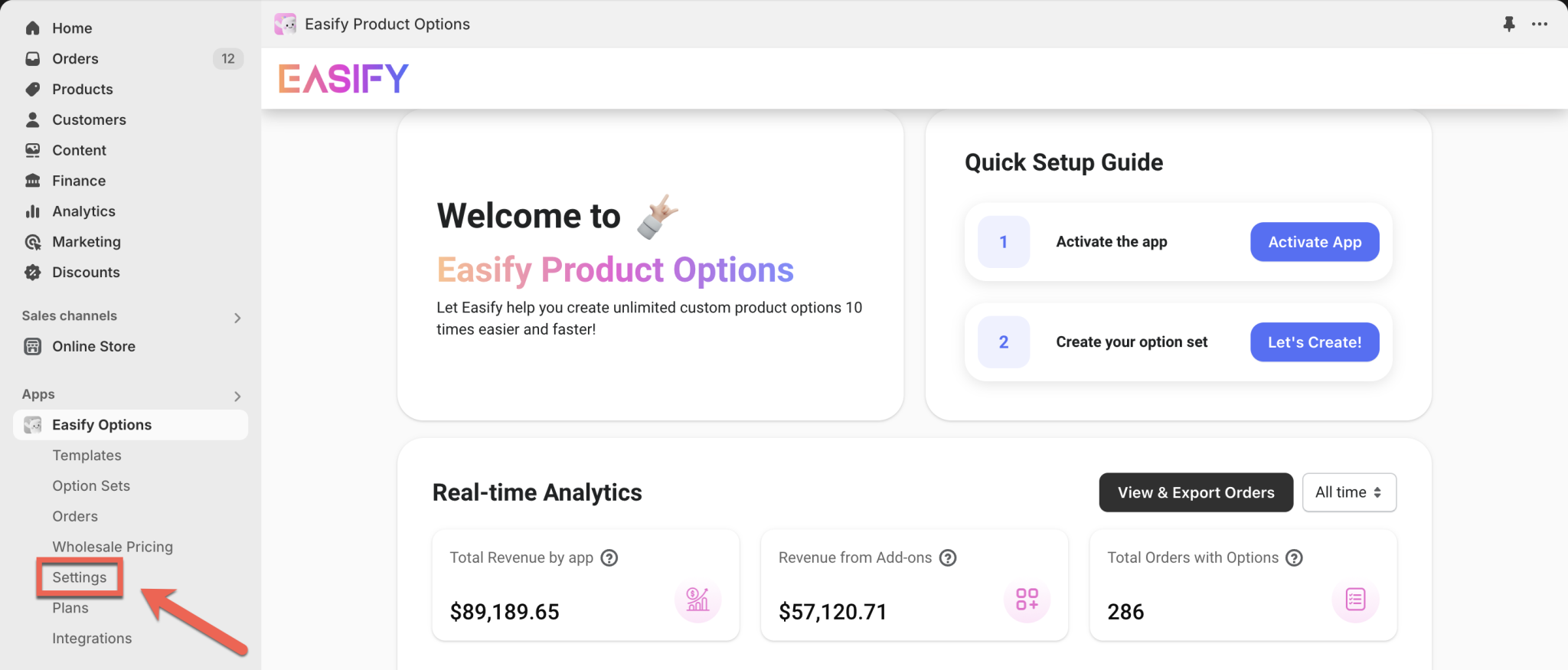Show help for Total Orders with Options
Screen dimensions: 1568x670
click(1294, 558)
